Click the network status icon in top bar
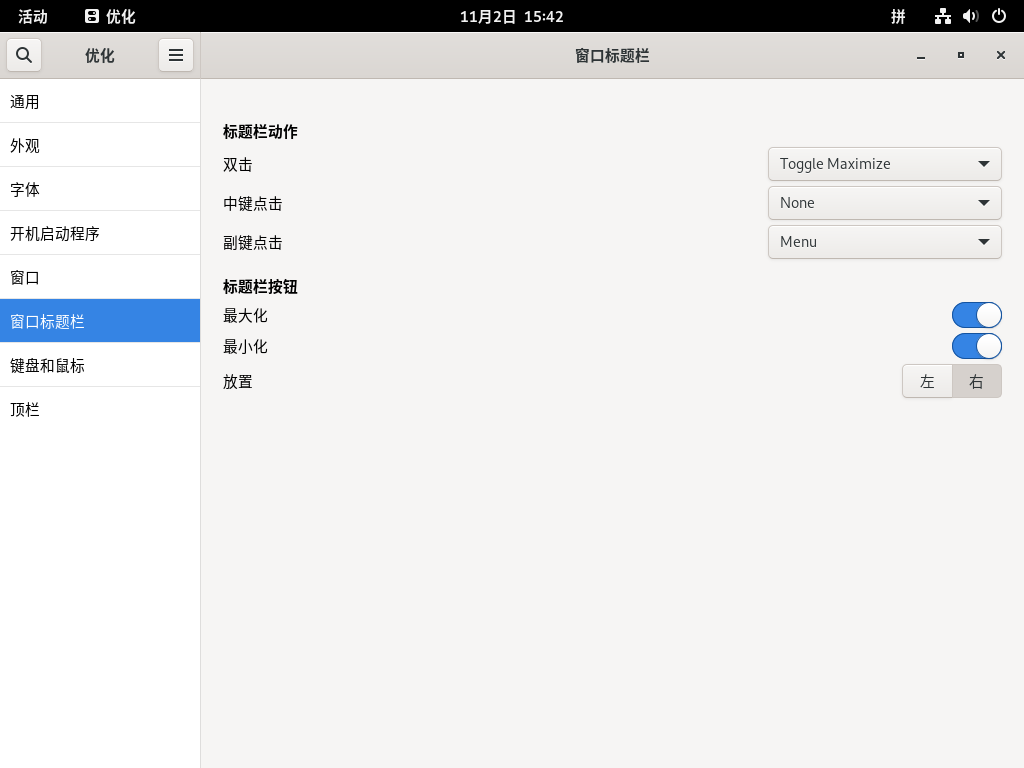 click(x=942, y=16)
